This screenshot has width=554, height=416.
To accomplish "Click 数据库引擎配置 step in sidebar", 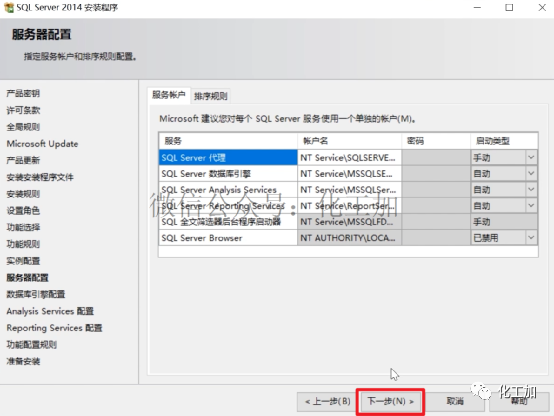I will point(36,294).
